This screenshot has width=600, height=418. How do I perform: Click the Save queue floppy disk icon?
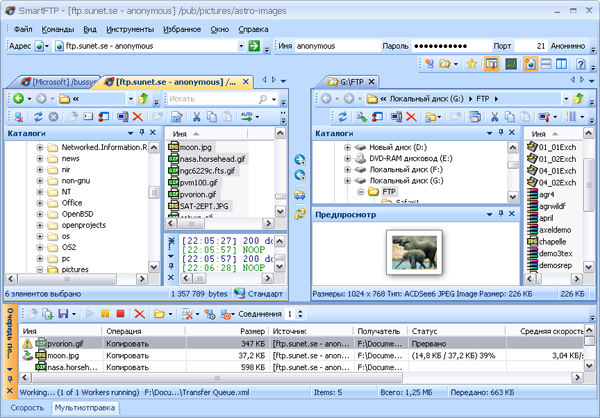pos(63,314)
